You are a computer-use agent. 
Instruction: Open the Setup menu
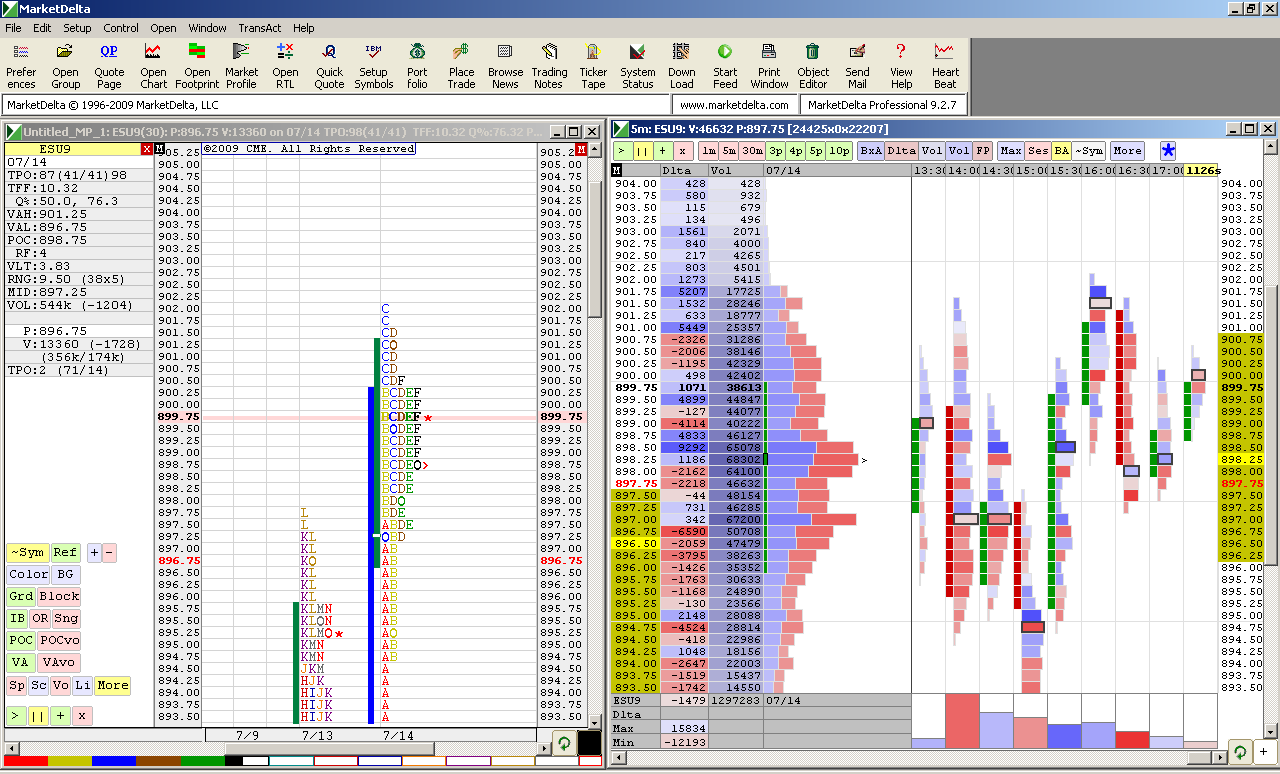[x=77, y=28]
